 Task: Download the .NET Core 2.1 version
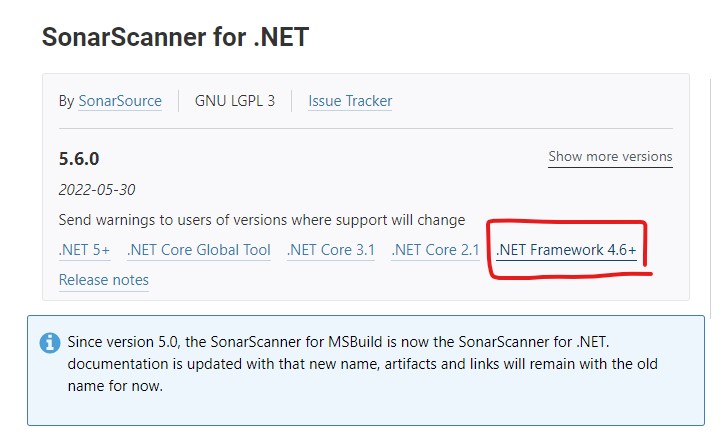(x=435, y=250)
